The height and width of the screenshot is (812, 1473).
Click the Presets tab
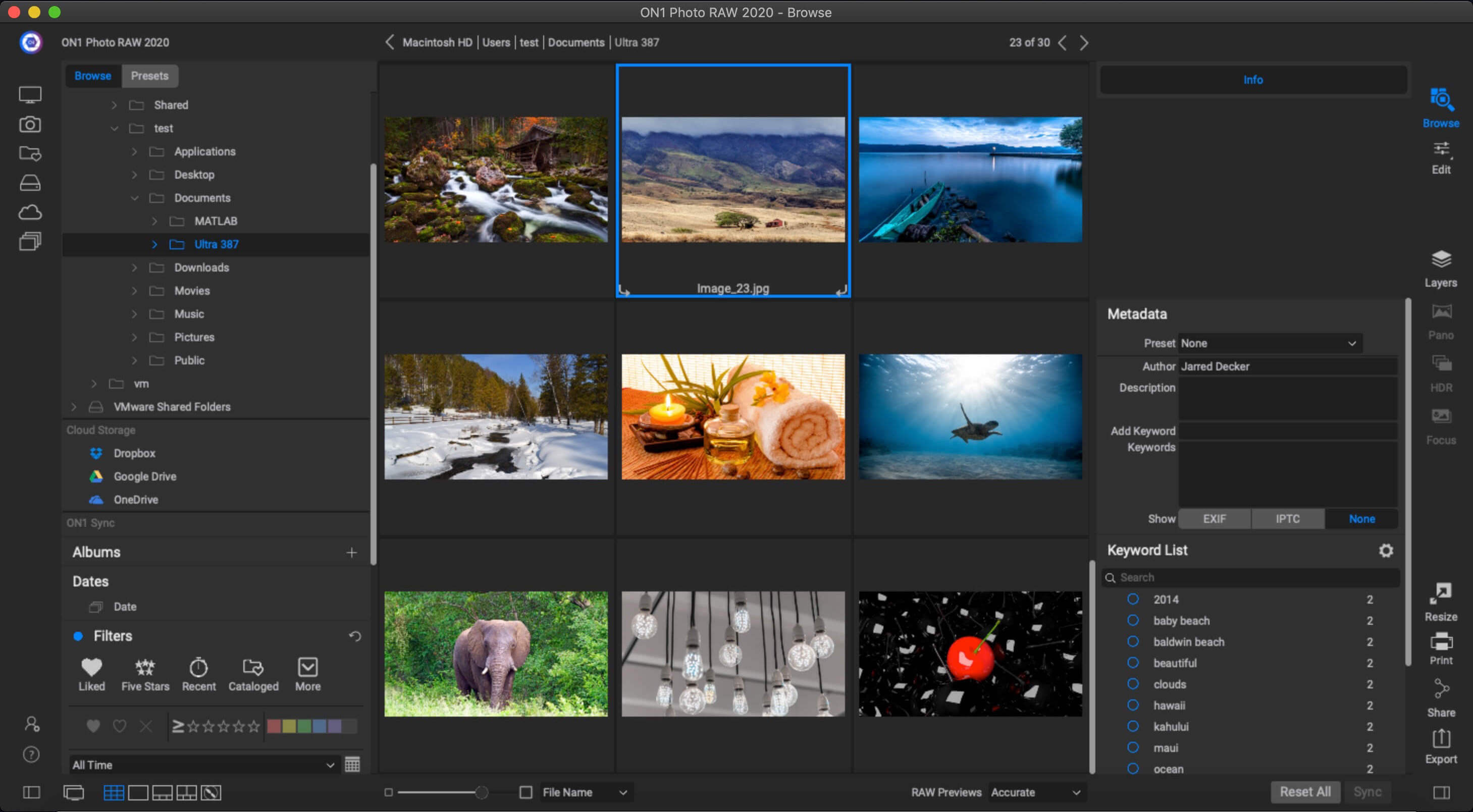tap(148, 75)
